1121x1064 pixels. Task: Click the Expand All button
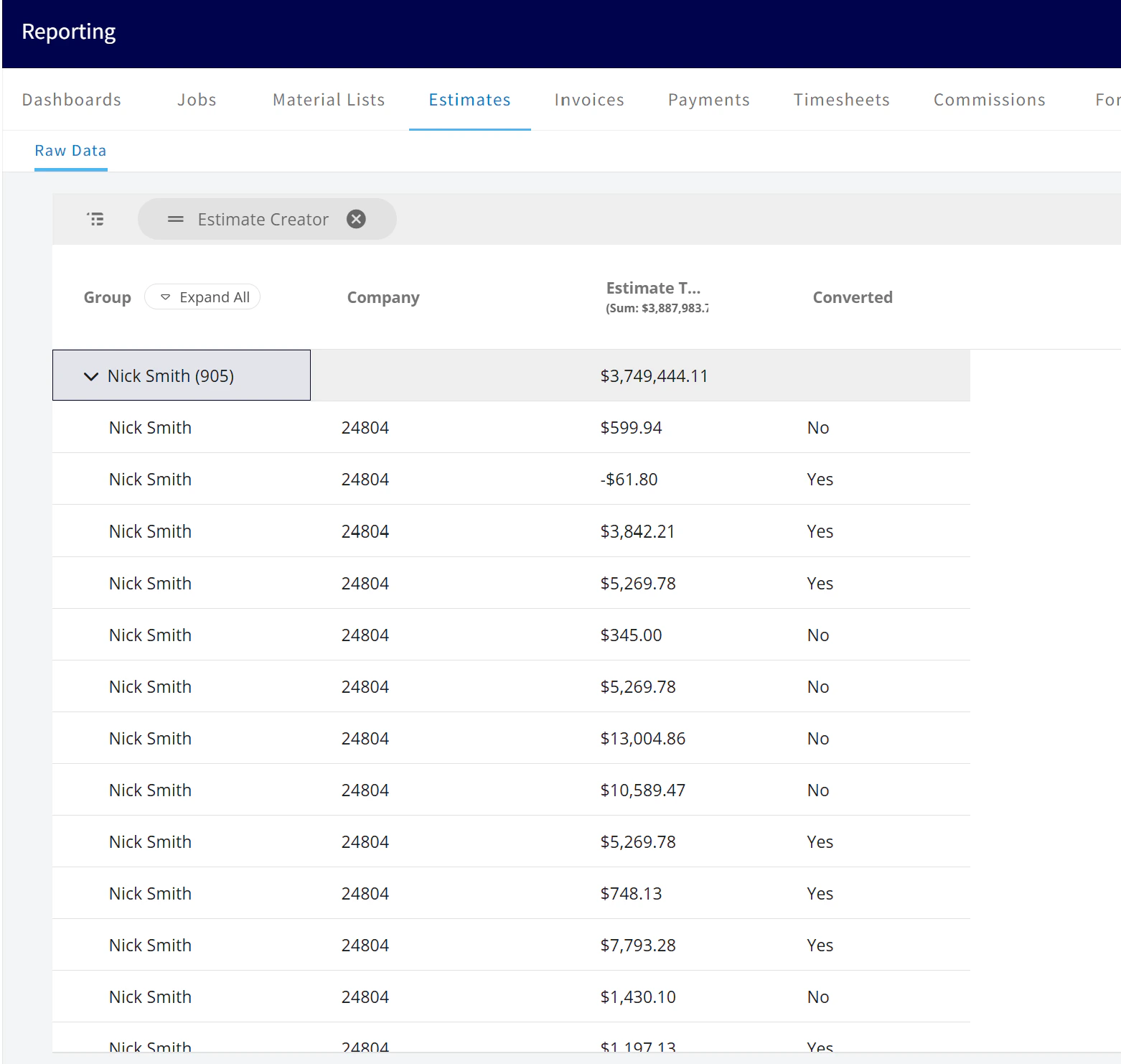coord(202,297)
